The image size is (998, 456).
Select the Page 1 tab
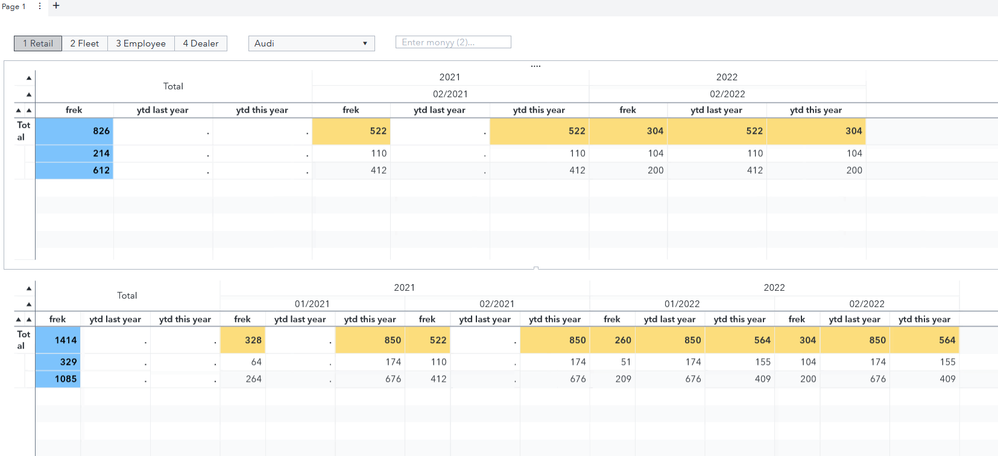pyautogui.click(x=13, y=6)
